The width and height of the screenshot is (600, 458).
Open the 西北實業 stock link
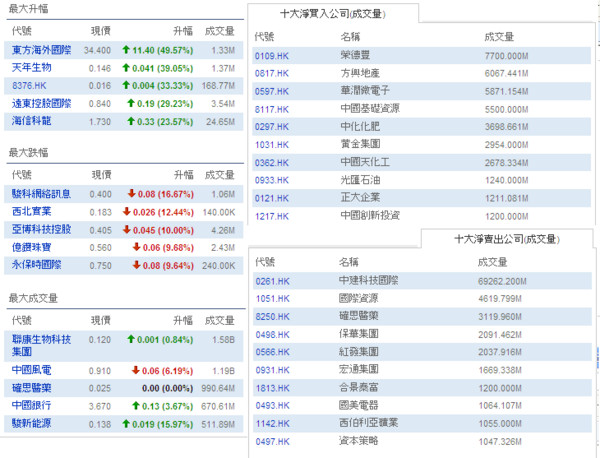point(31,212)
